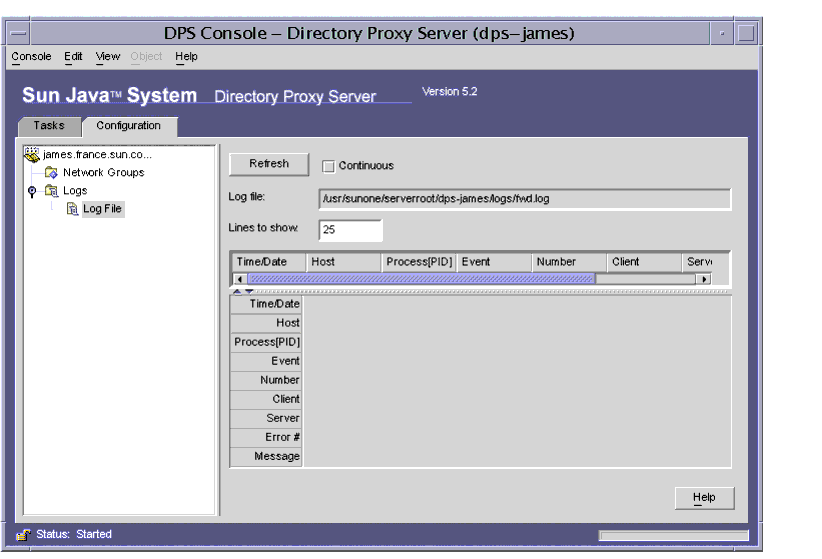Image resolution: width=822 pixels, height=559 pixels.
Task: Click the Event column header
Action: [494, 262]
